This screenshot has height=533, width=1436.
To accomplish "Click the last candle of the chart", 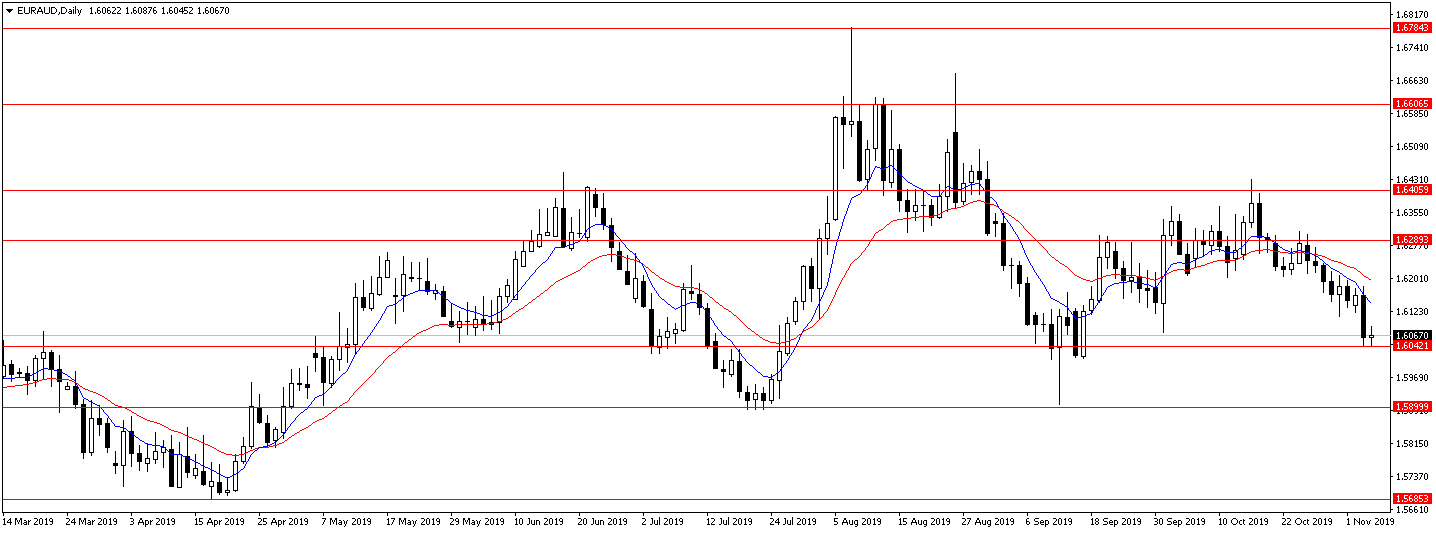I will [1372, 335].
